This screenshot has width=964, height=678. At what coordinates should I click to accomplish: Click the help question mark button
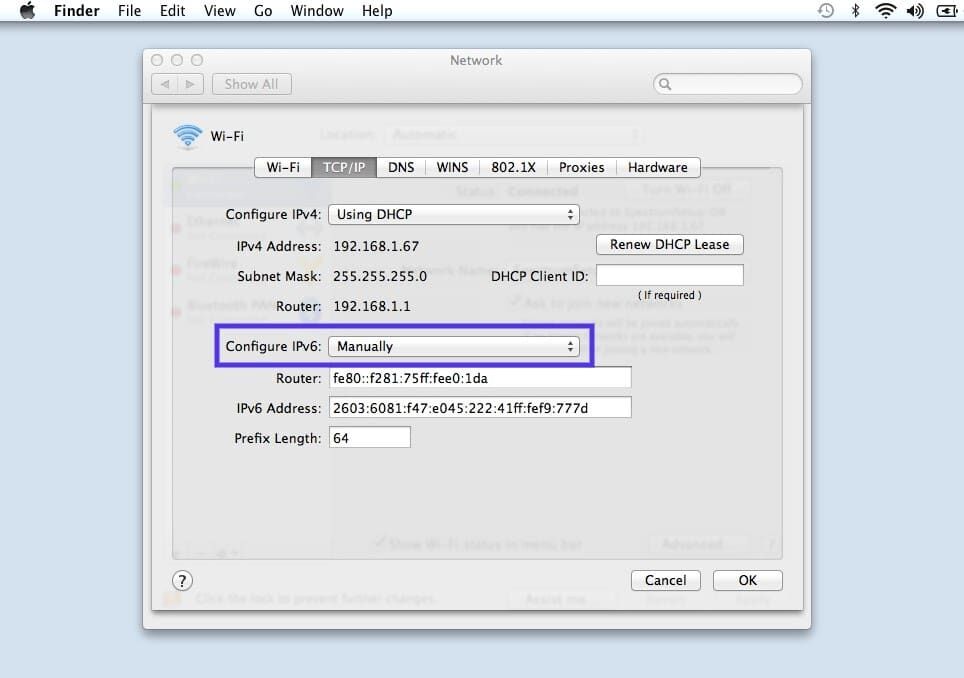tap(183, 580)
